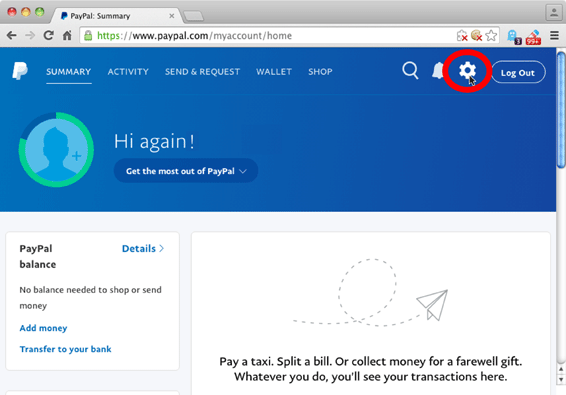Screen dimensions: 566x395
Task: Go to the ACTIVITY section
Action: point(128,72)
